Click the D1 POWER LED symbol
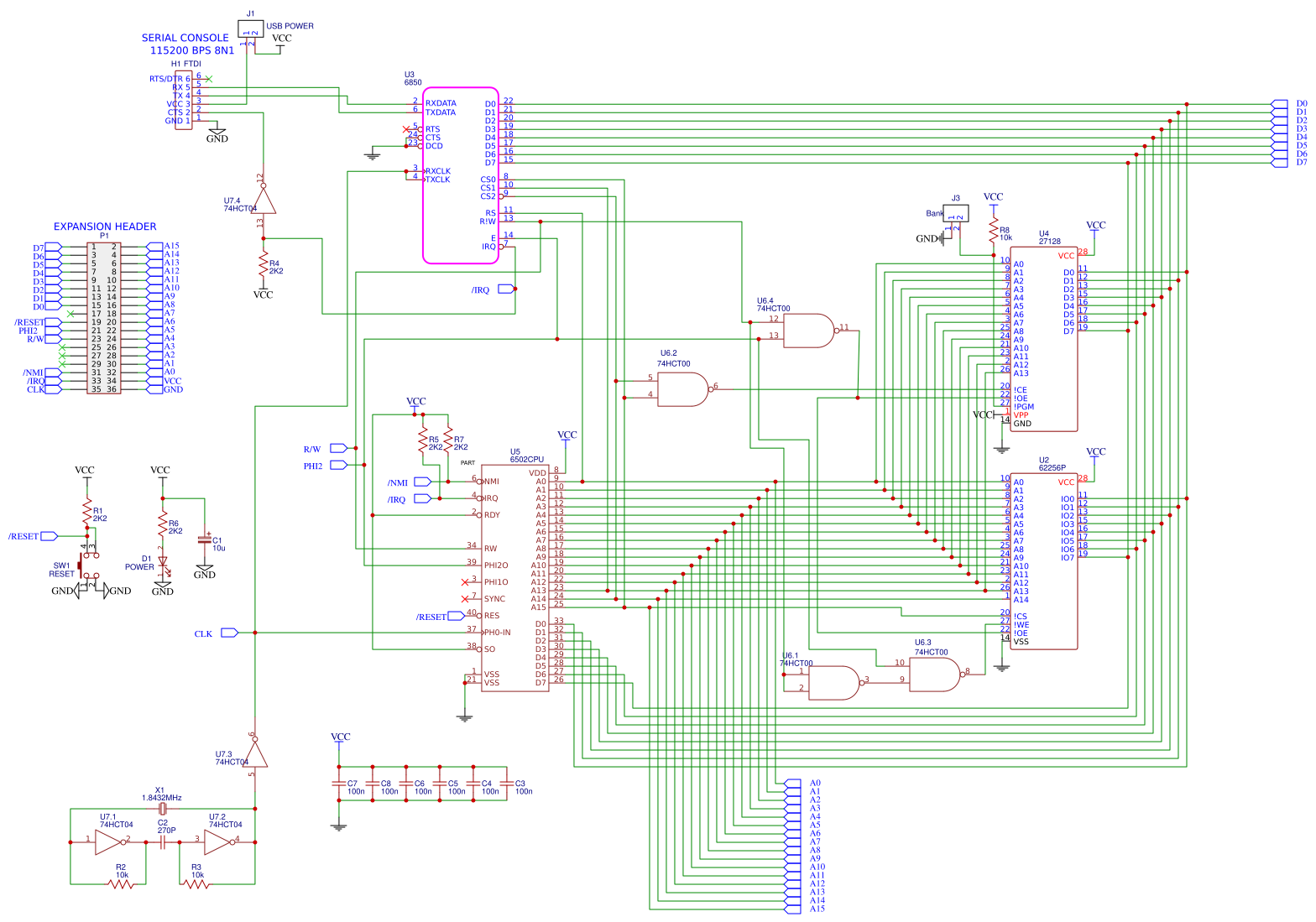The image size is (1316, 922). tap(163, 563)
